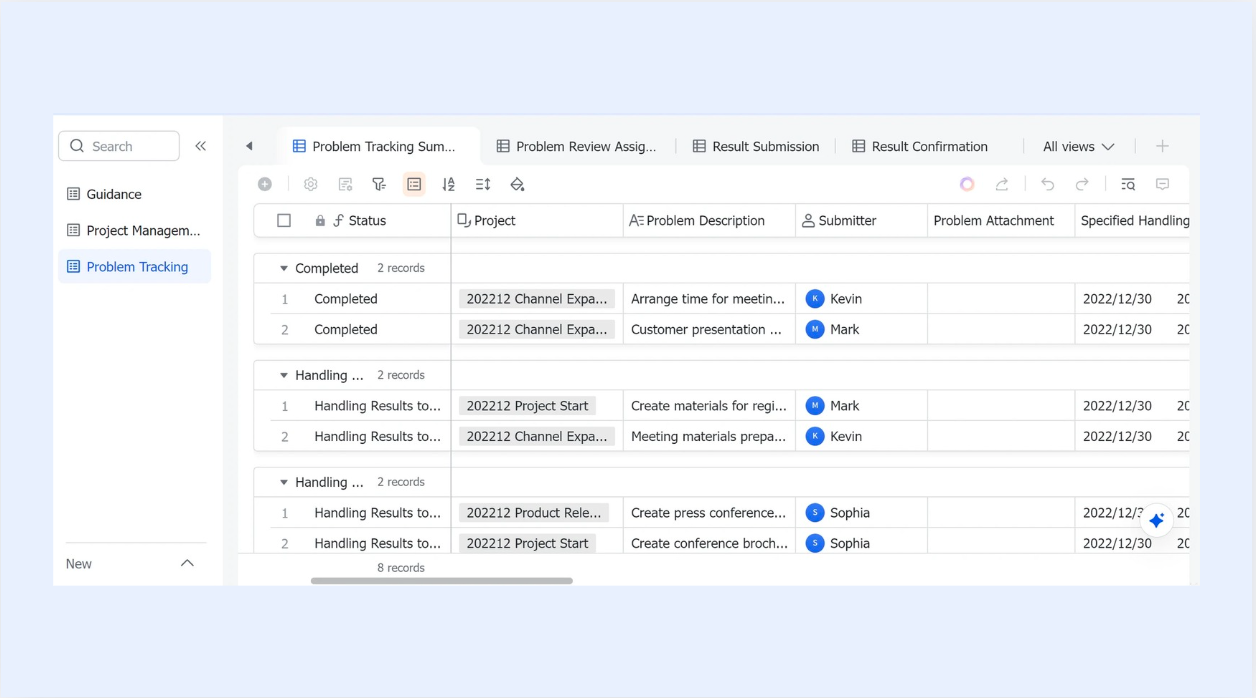
Task: Click 'Create press conference...' cell
Action: point(709,513)
